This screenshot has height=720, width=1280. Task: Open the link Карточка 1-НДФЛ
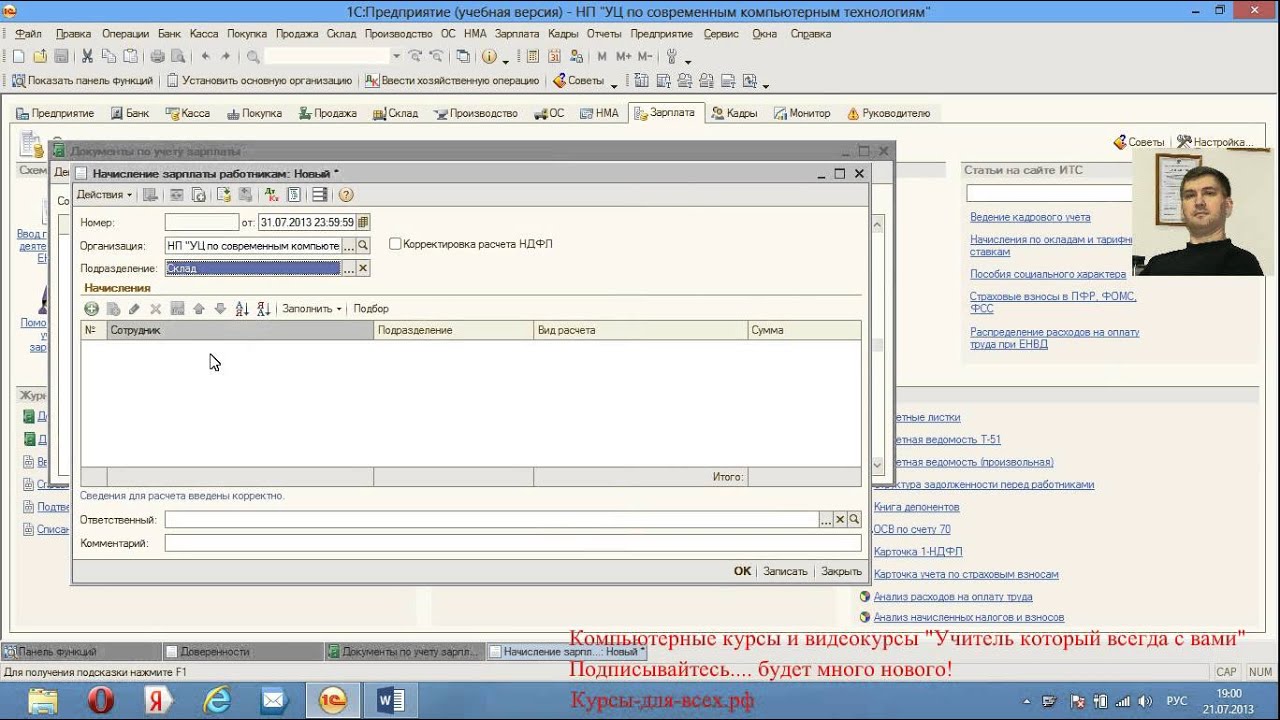point(918,552)
